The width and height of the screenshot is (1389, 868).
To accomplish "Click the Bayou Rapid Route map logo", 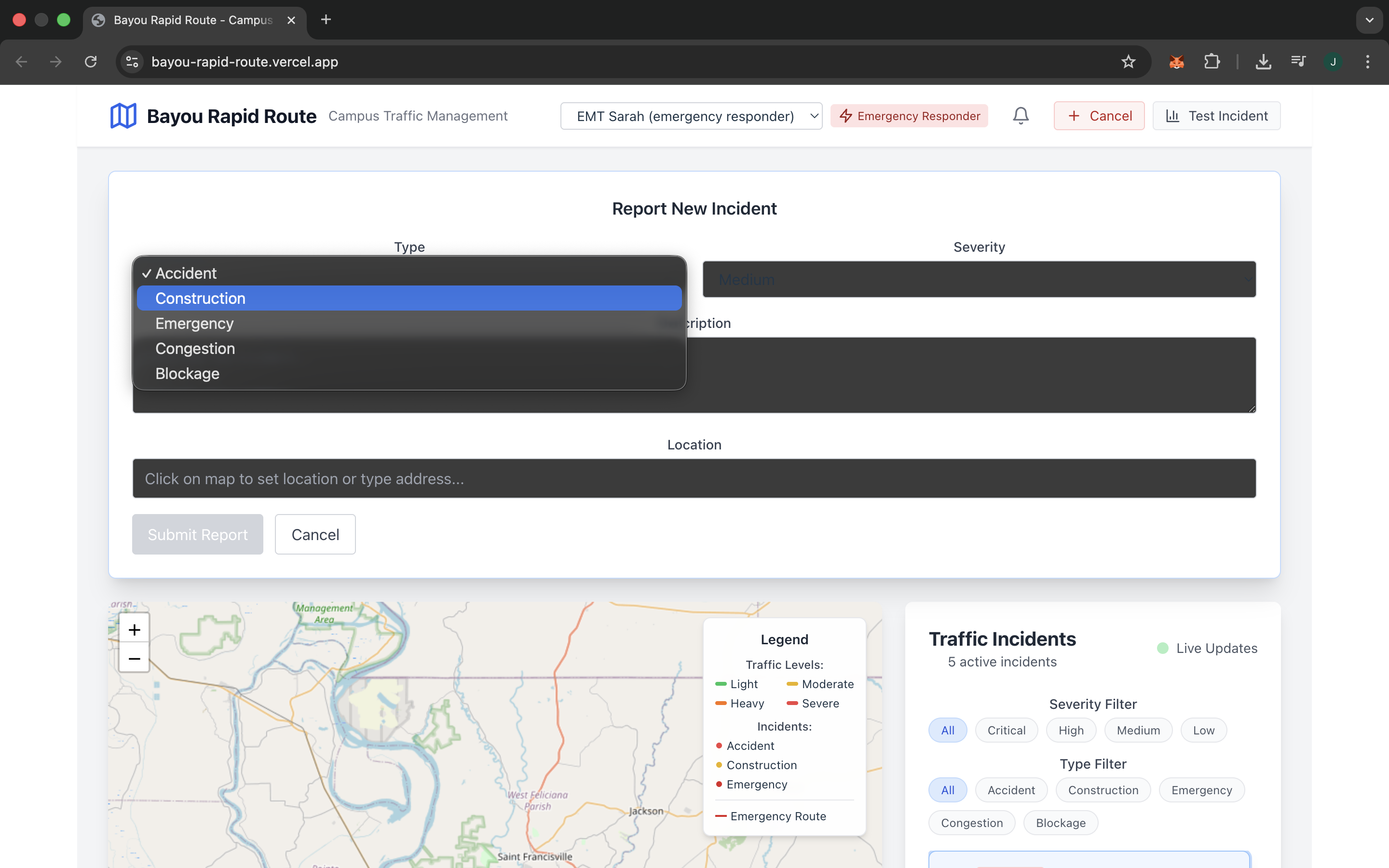I will 123,116.
